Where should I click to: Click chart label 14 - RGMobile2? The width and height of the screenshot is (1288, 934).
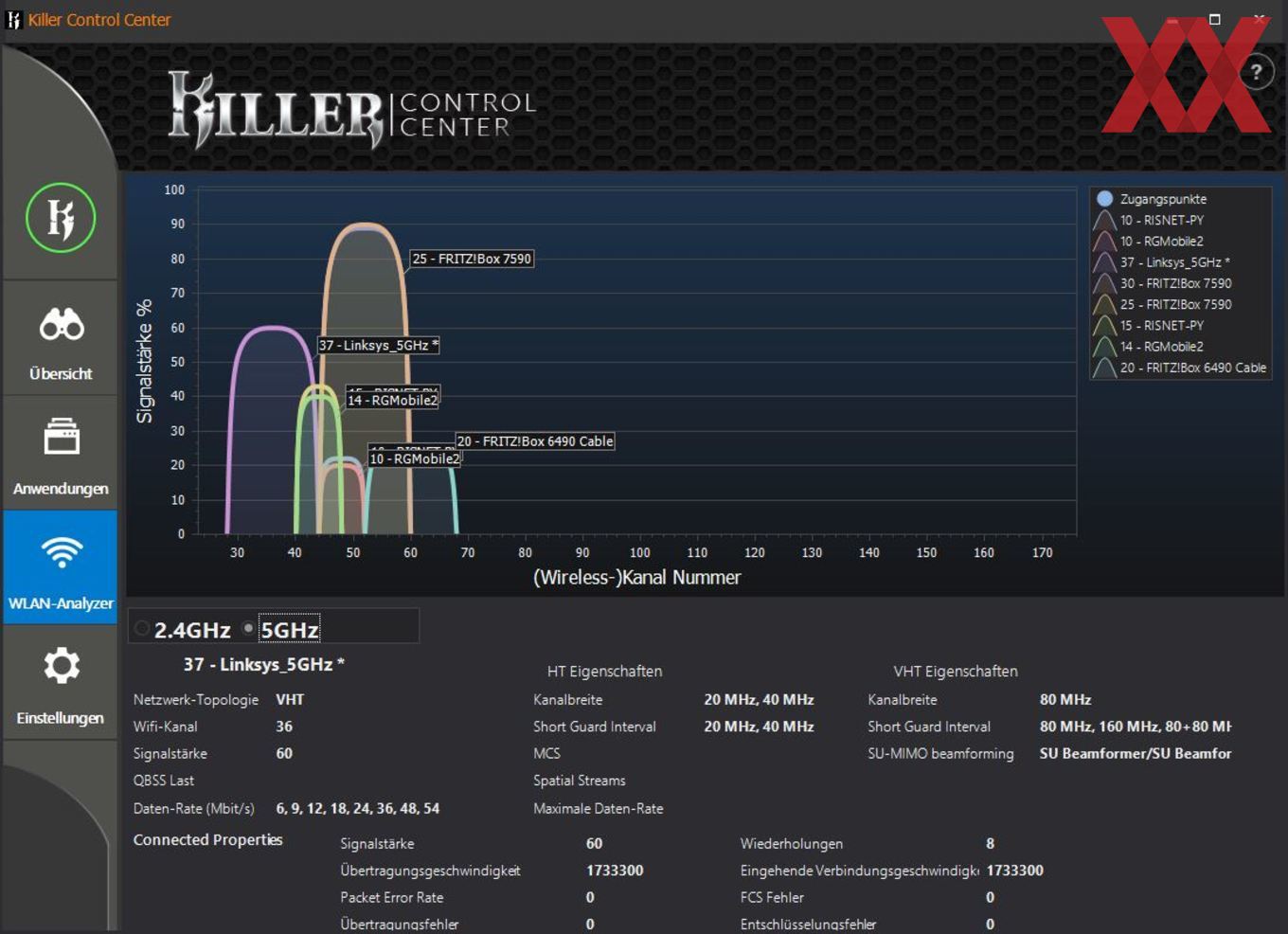(x=393, y=401)
